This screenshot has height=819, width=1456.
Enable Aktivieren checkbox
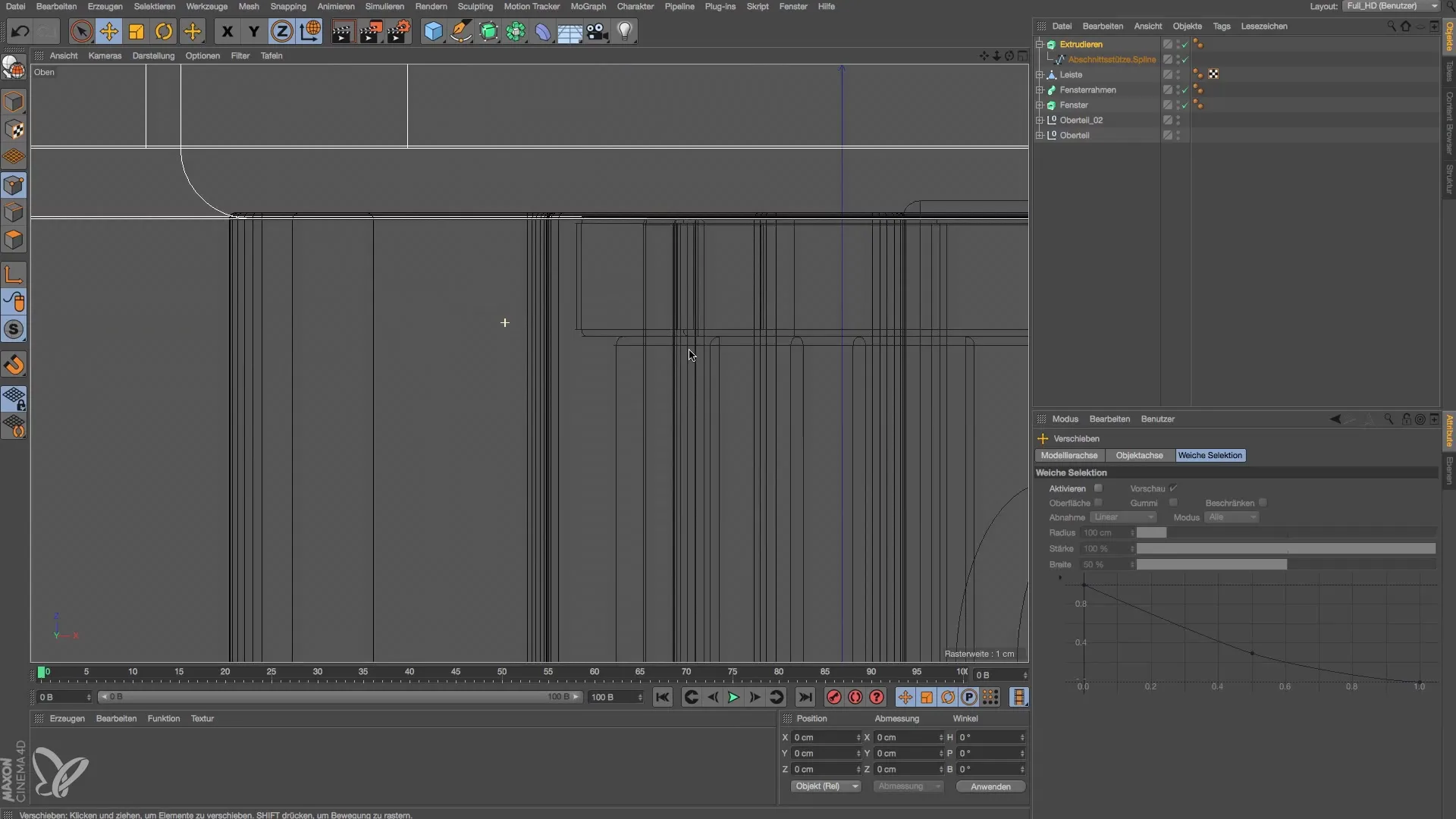coord(1098,488)
